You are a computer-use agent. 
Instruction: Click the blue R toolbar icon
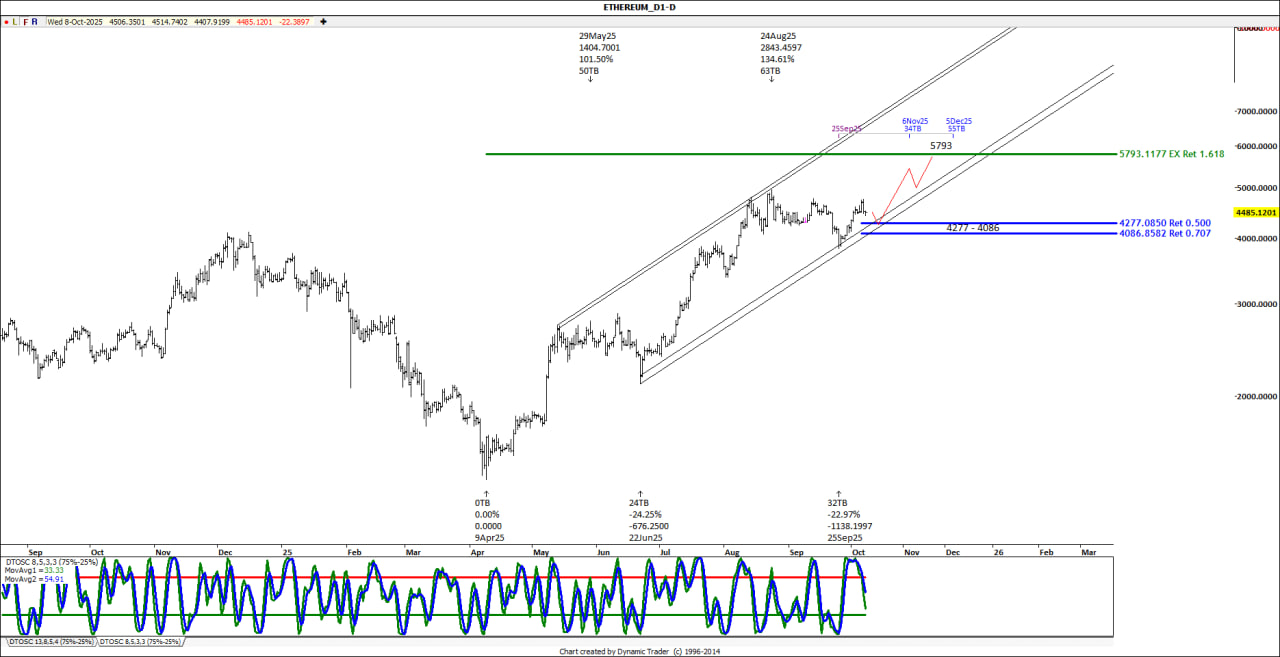pos(36,20)
